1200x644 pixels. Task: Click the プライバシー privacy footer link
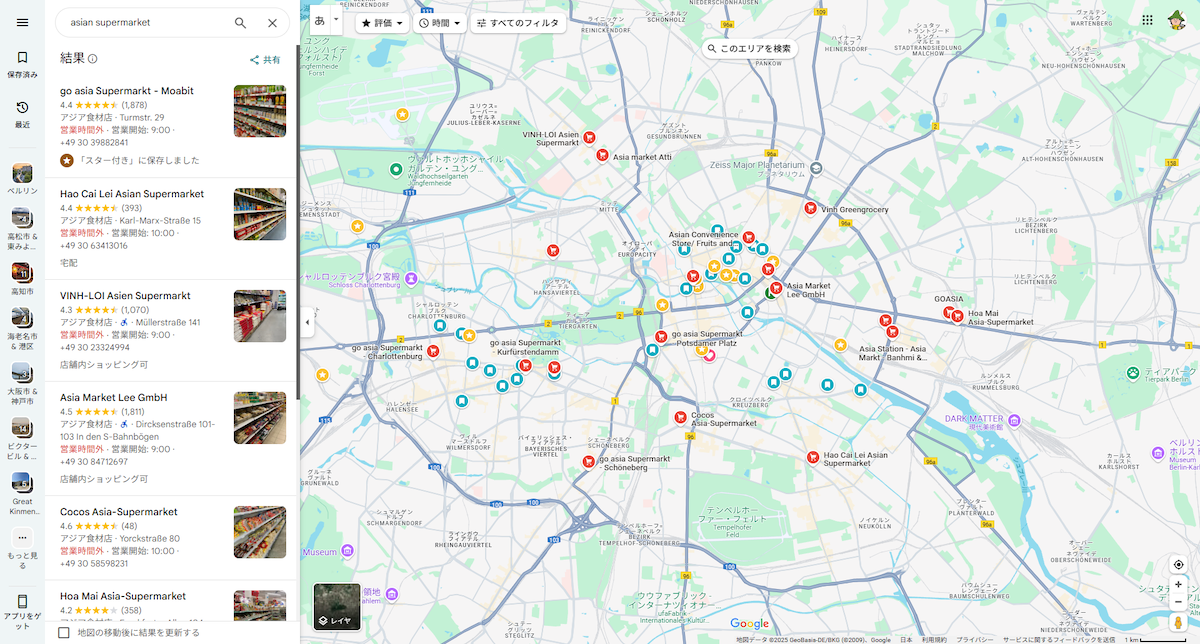pyautogui.click(x=973, y=639)
